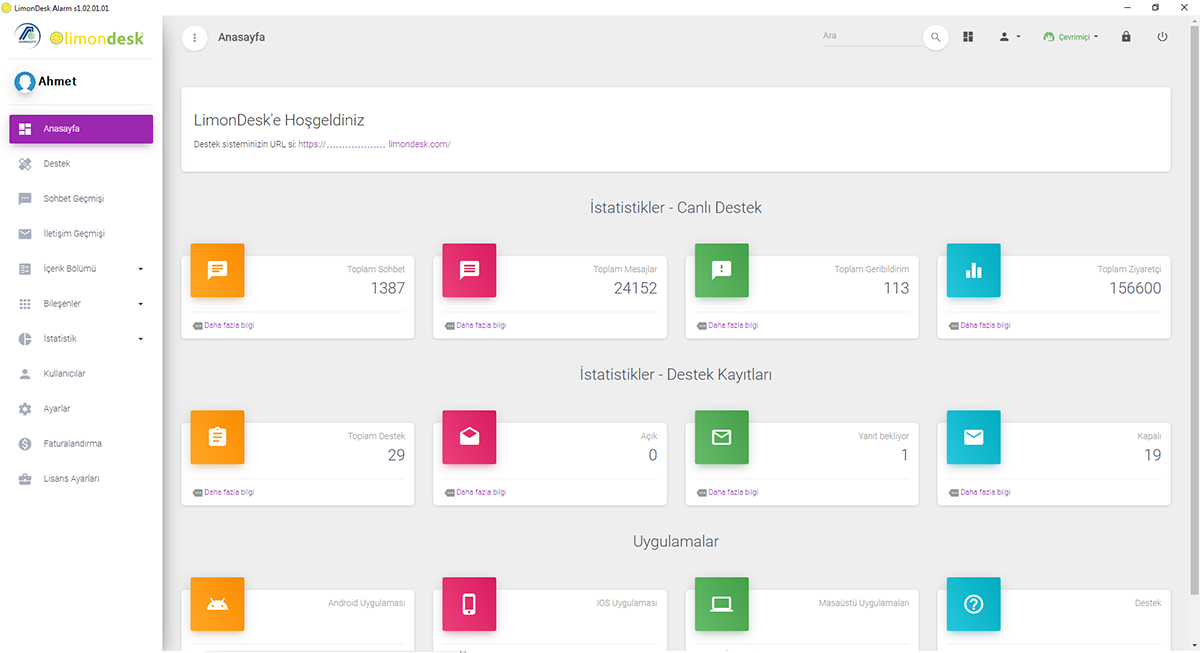Click the teal Destek question mark icon
The width and height of the screenshot is (1200, 653).
pos(973,604)
